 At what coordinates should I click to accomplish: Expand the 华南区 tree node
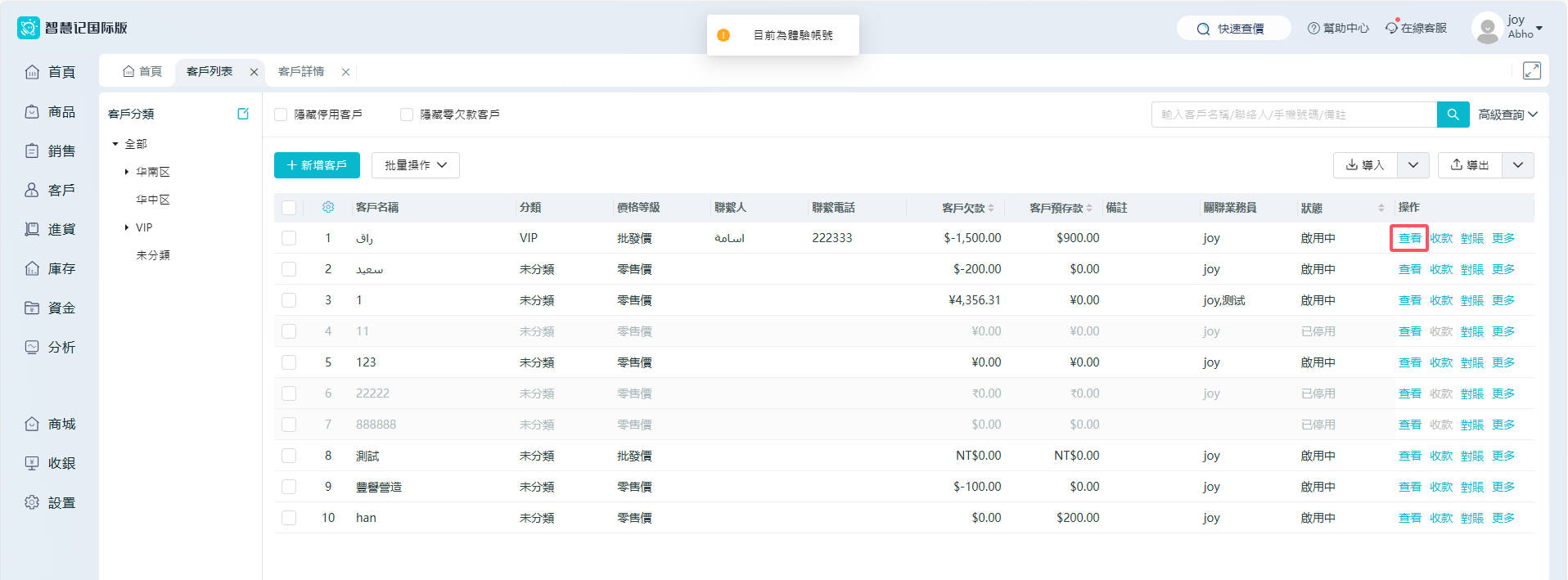coord(127,172)
